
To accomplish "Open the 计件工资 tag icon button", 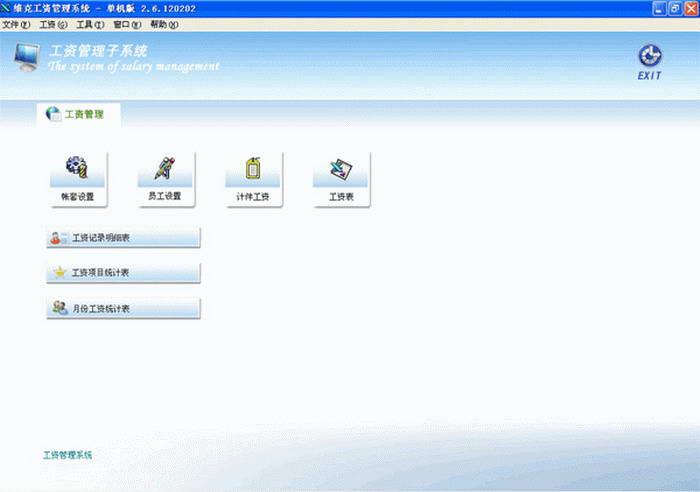I will 253,179.
